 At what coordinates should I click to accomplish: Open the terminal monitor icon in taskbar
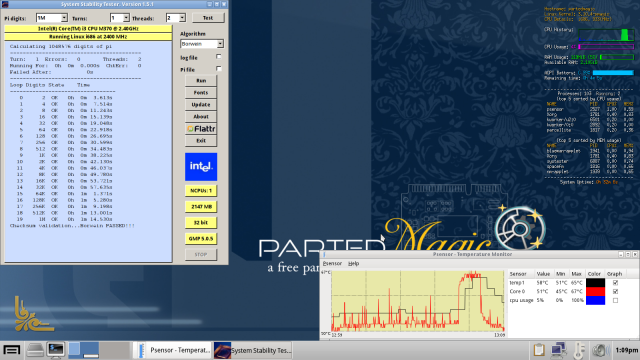pyautogui.click(x=56, y=350)
